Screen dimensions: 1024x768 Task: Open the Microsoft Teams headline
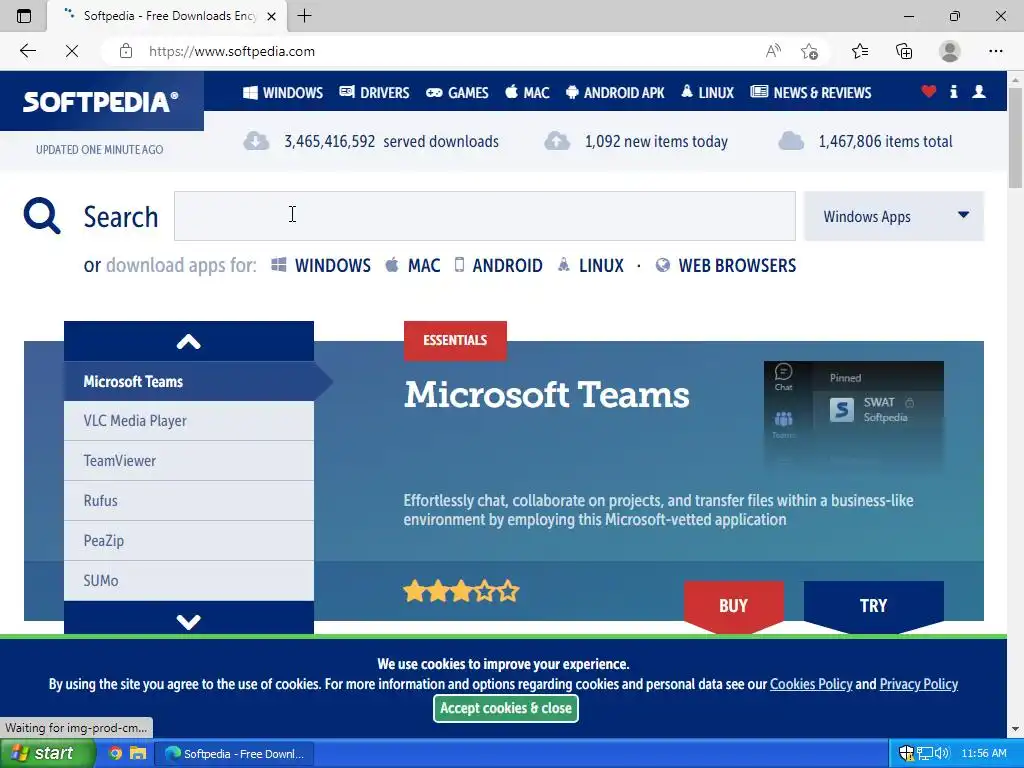tap(547, 395)
